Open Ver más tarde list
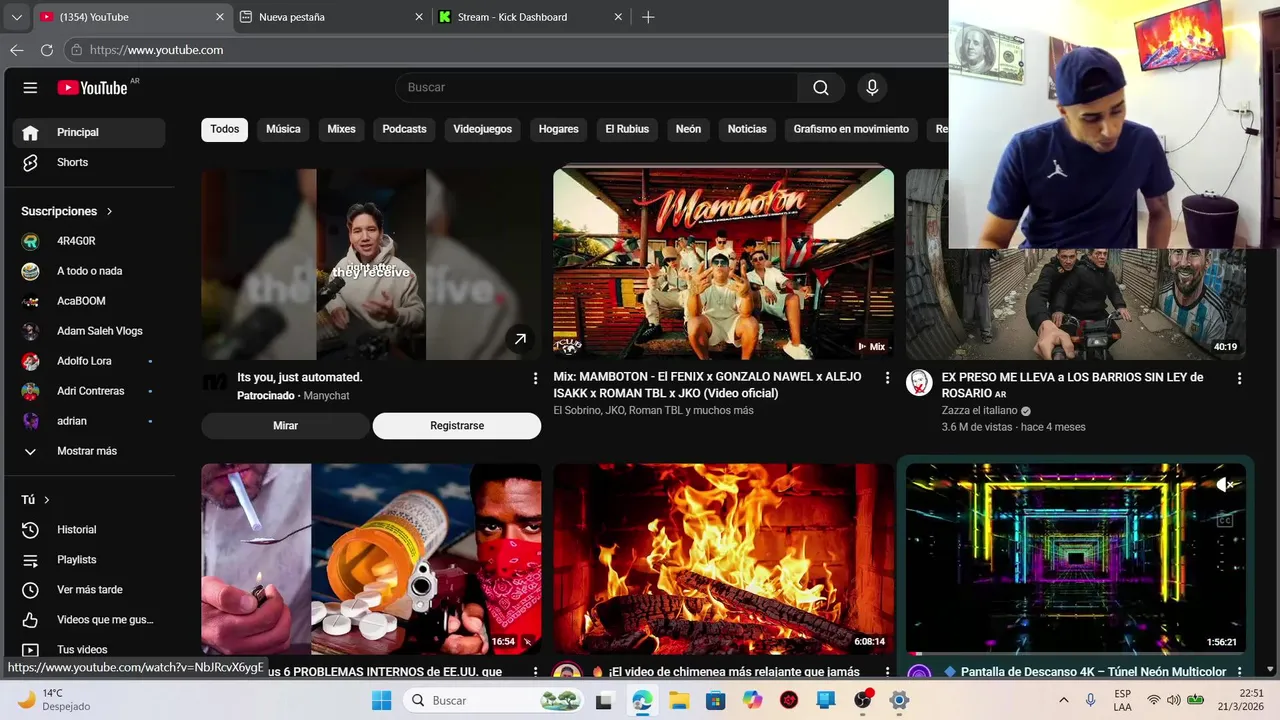This screenshot has height=720, width=1280. click(x=89, y=590)
